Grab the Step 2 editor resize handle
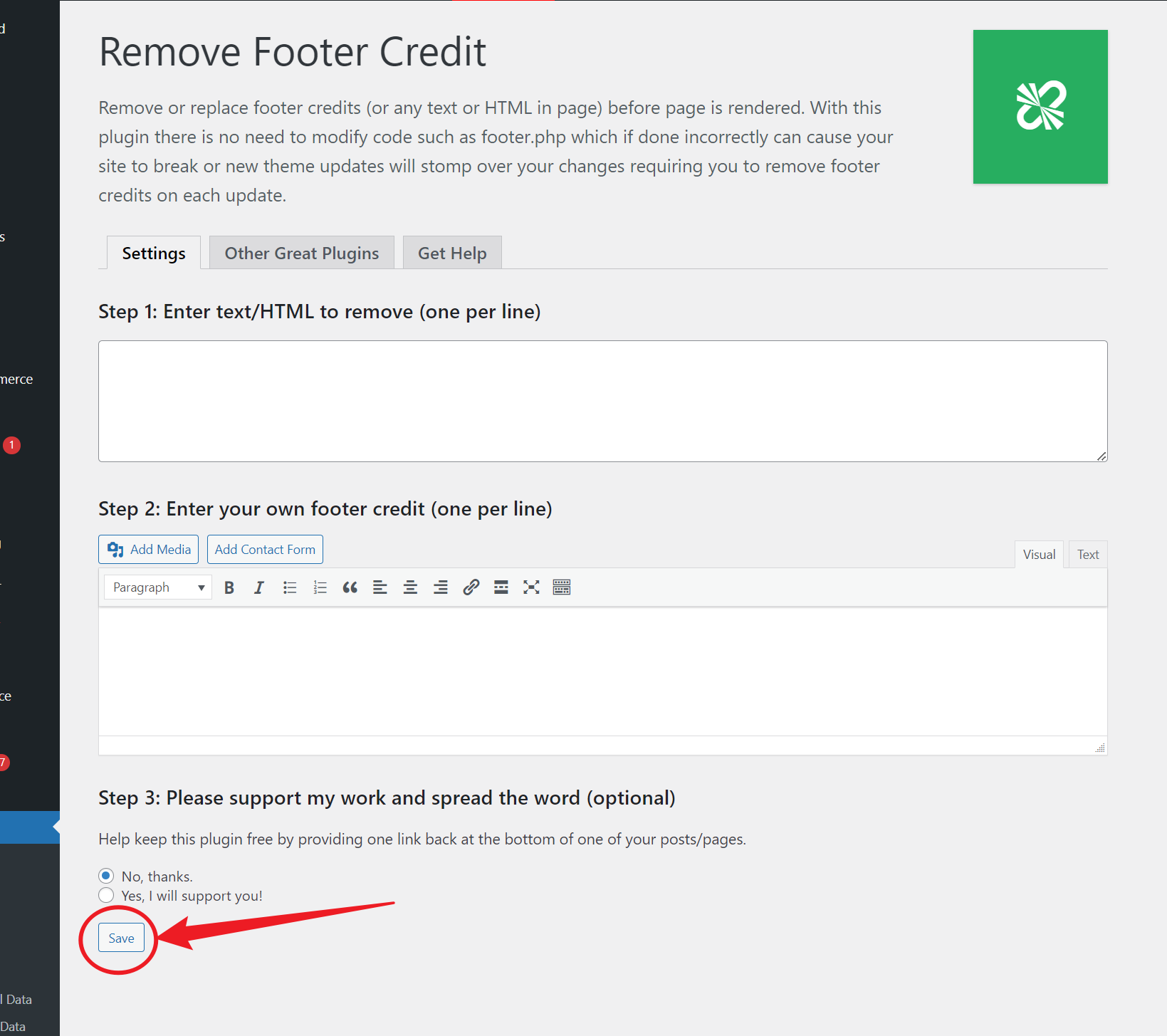 click(x=1100, y=748)
